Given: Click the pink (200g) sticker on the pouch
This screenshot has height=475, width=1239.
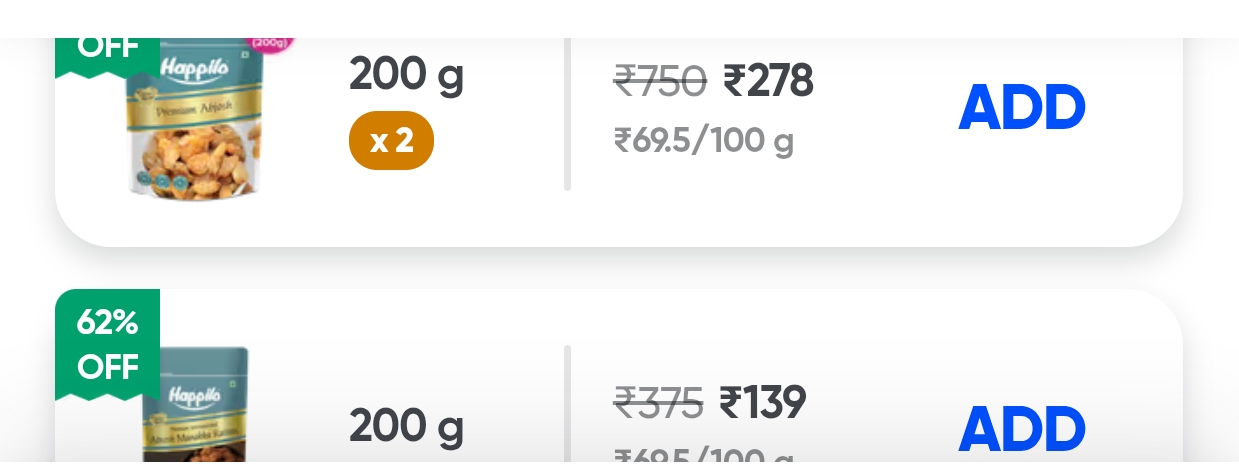Looking at the screenshot, I should (x=270, y=43).
